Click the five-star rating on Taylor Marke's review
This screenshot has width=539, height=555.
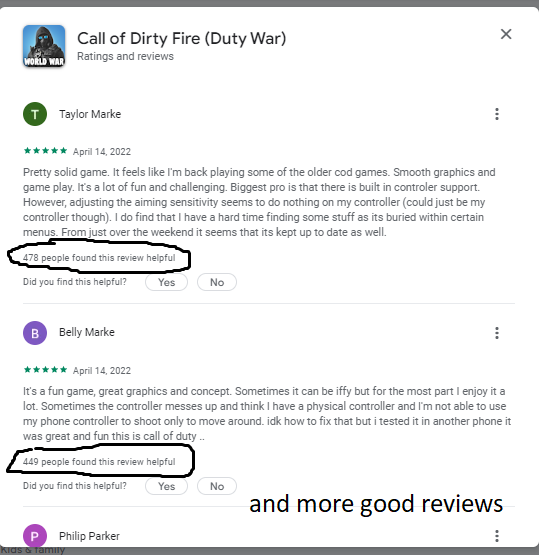pyautogui.click(x=45, y=151)
